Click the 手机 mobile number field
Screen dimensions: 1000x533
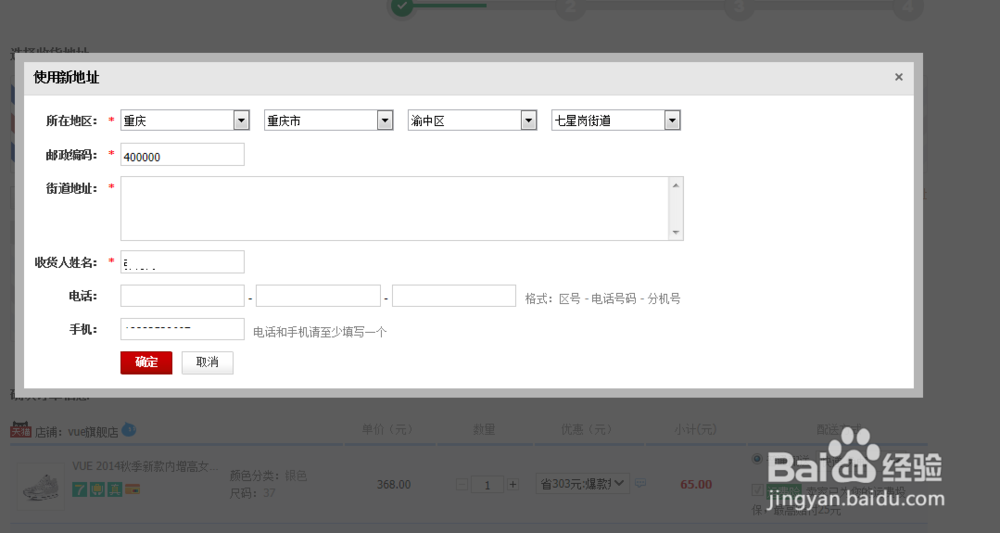[x=182, y=329]
